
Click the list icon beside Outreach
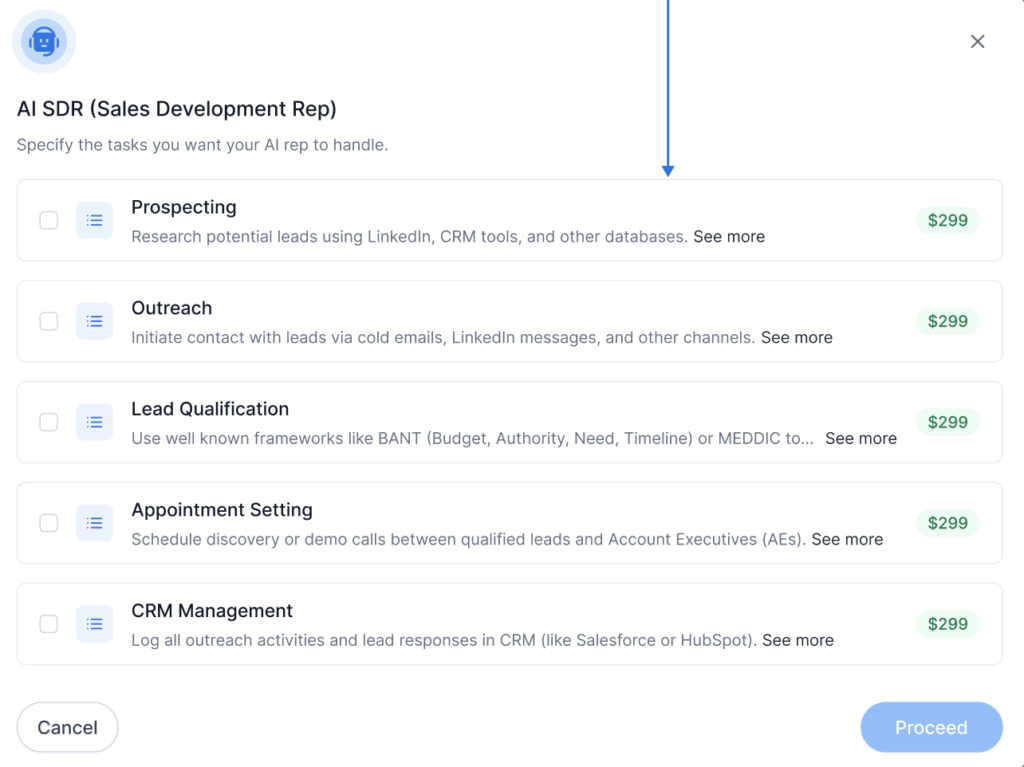click(95, 321)
